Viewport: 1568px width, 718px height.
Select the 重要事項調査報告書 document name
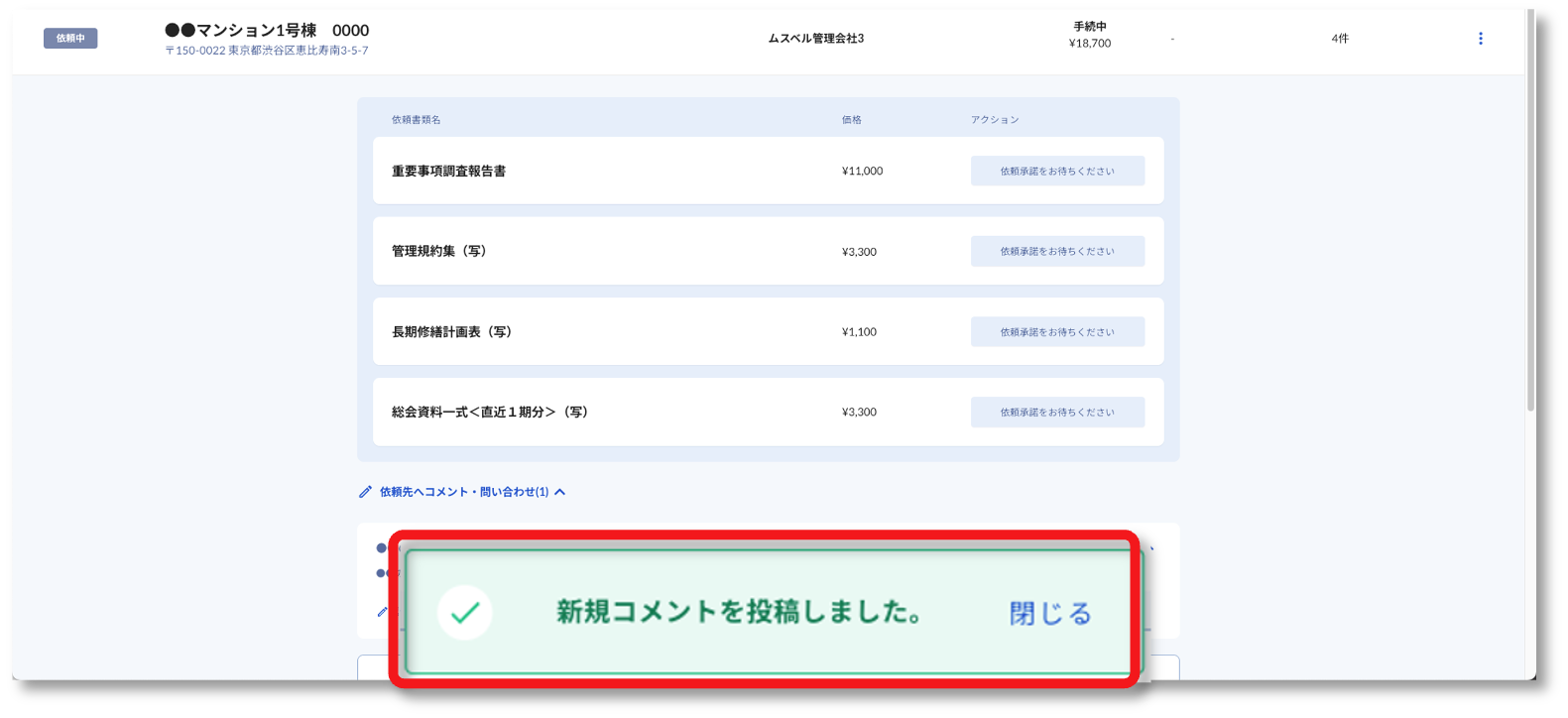click(x=448, y=172)
